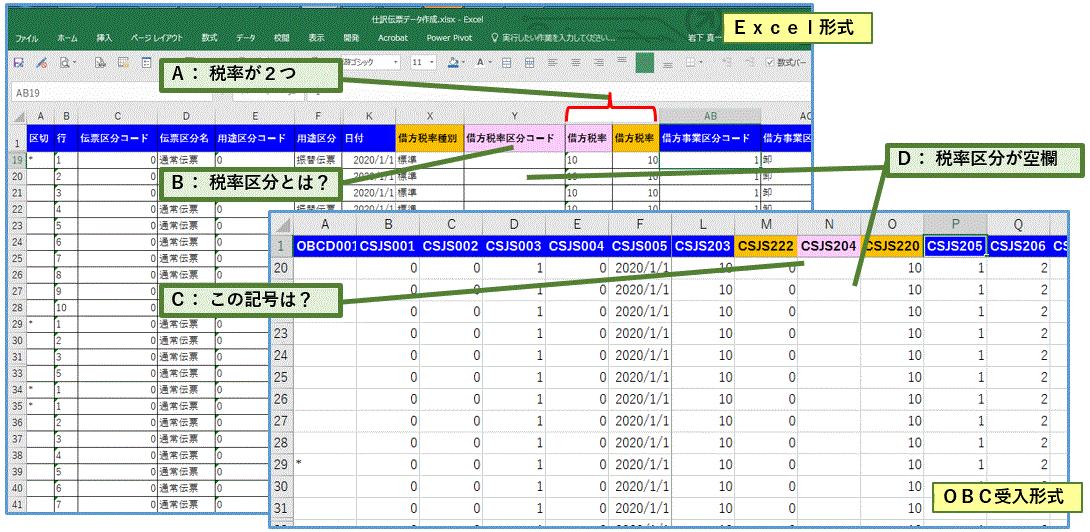This screenshot has height=532, width=1090.
Task: Open the データ ribbon tab
Action: tap(245, 38)
